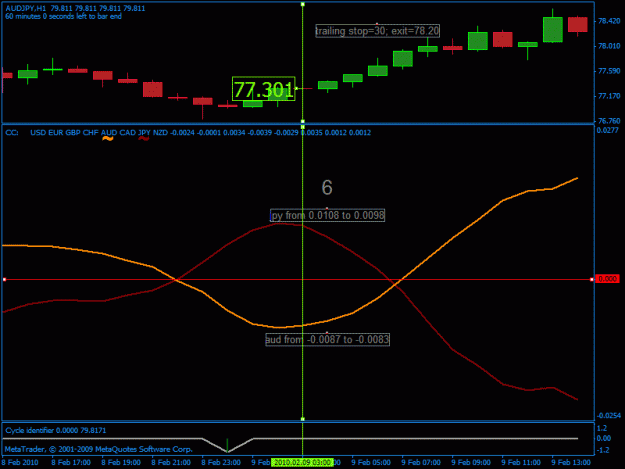The width and height of the screenshot is (625, 469).
Task: Click the 0.0277 indicator scale value
Action: click(x=607, y=130)
